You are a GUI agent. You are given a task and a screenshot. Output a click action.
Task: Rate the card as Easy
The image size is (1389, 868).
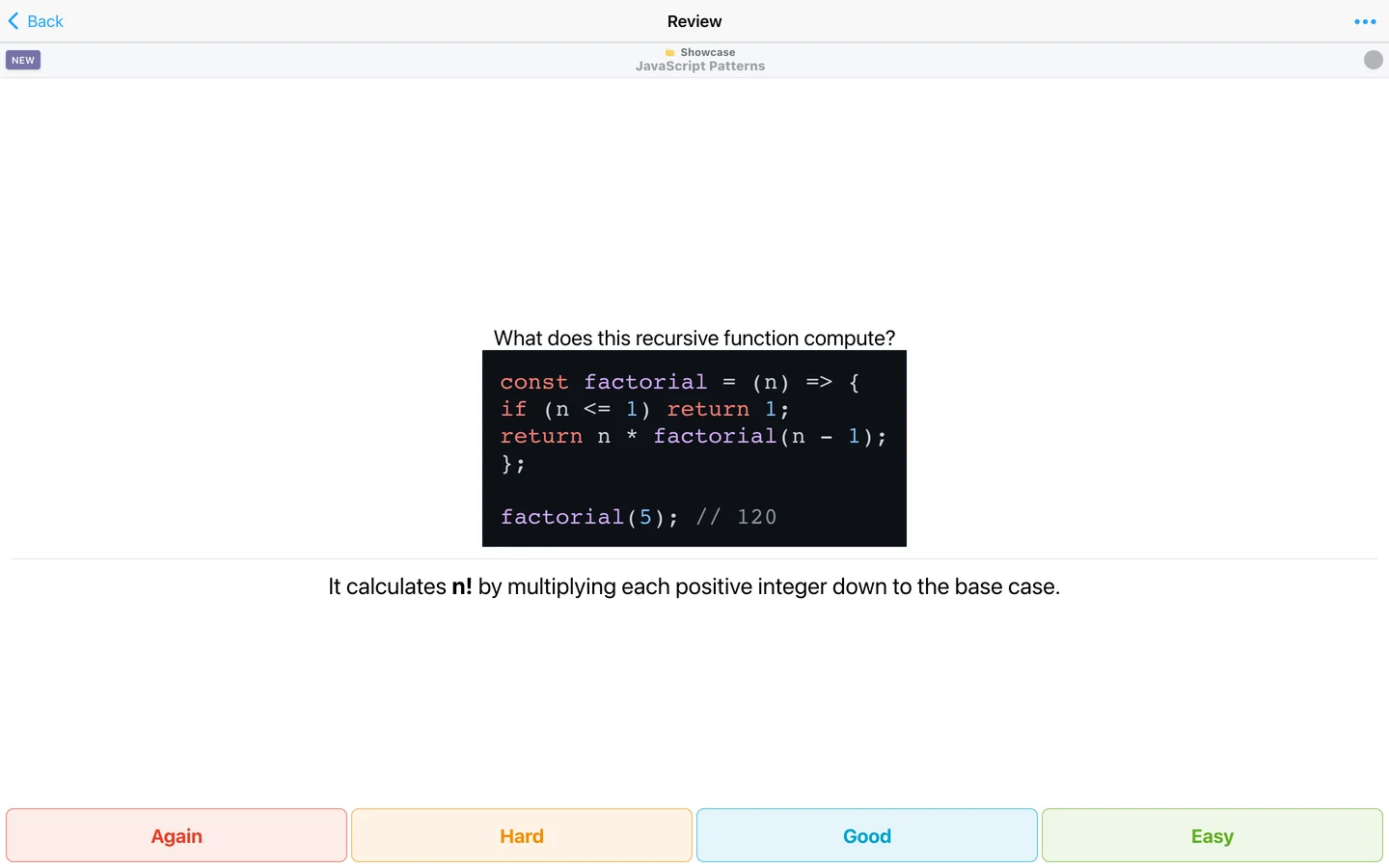(1212, 835)
